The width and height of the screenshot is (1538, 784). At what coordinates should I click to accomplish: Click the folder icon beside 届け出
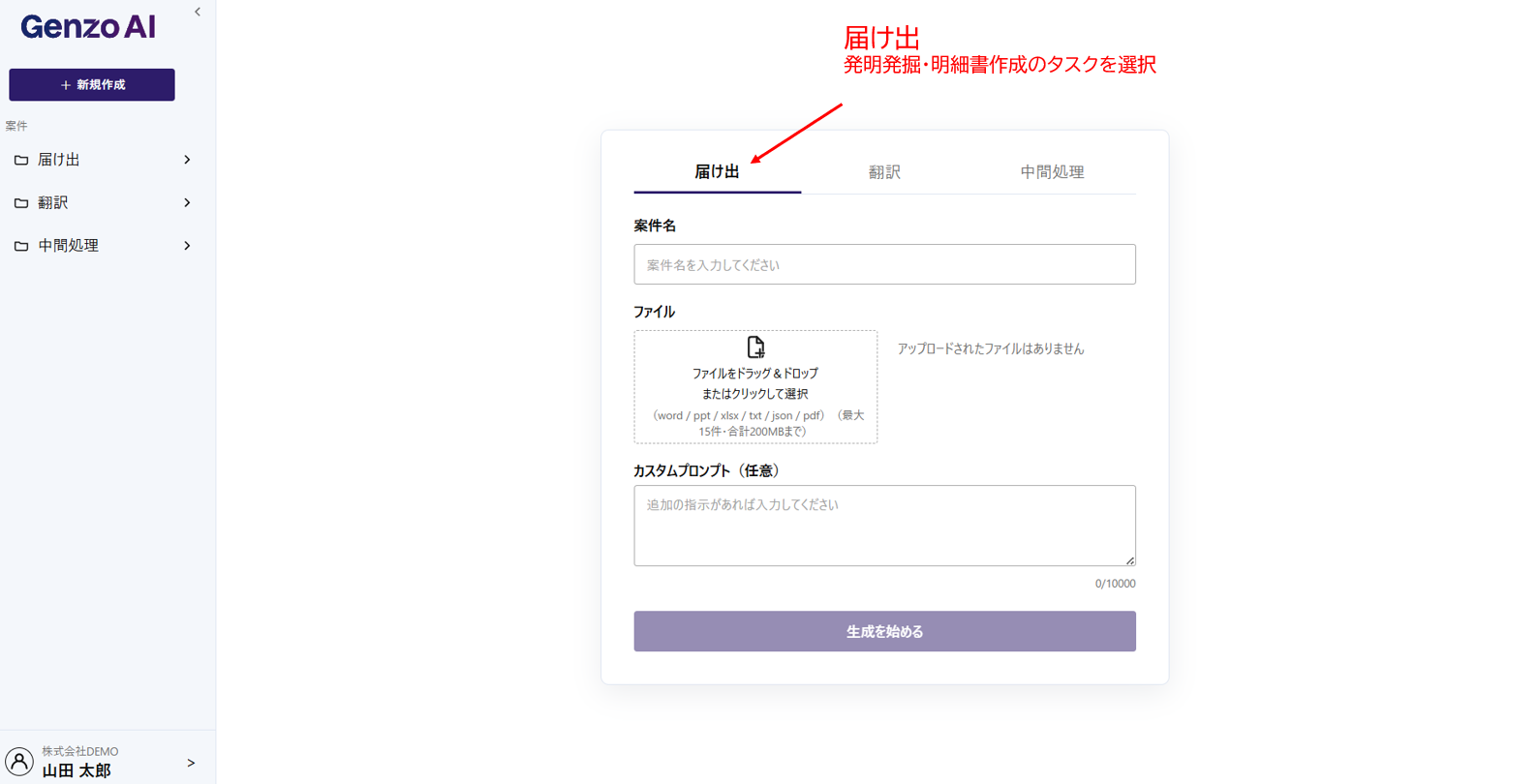(x=21, y=160)
